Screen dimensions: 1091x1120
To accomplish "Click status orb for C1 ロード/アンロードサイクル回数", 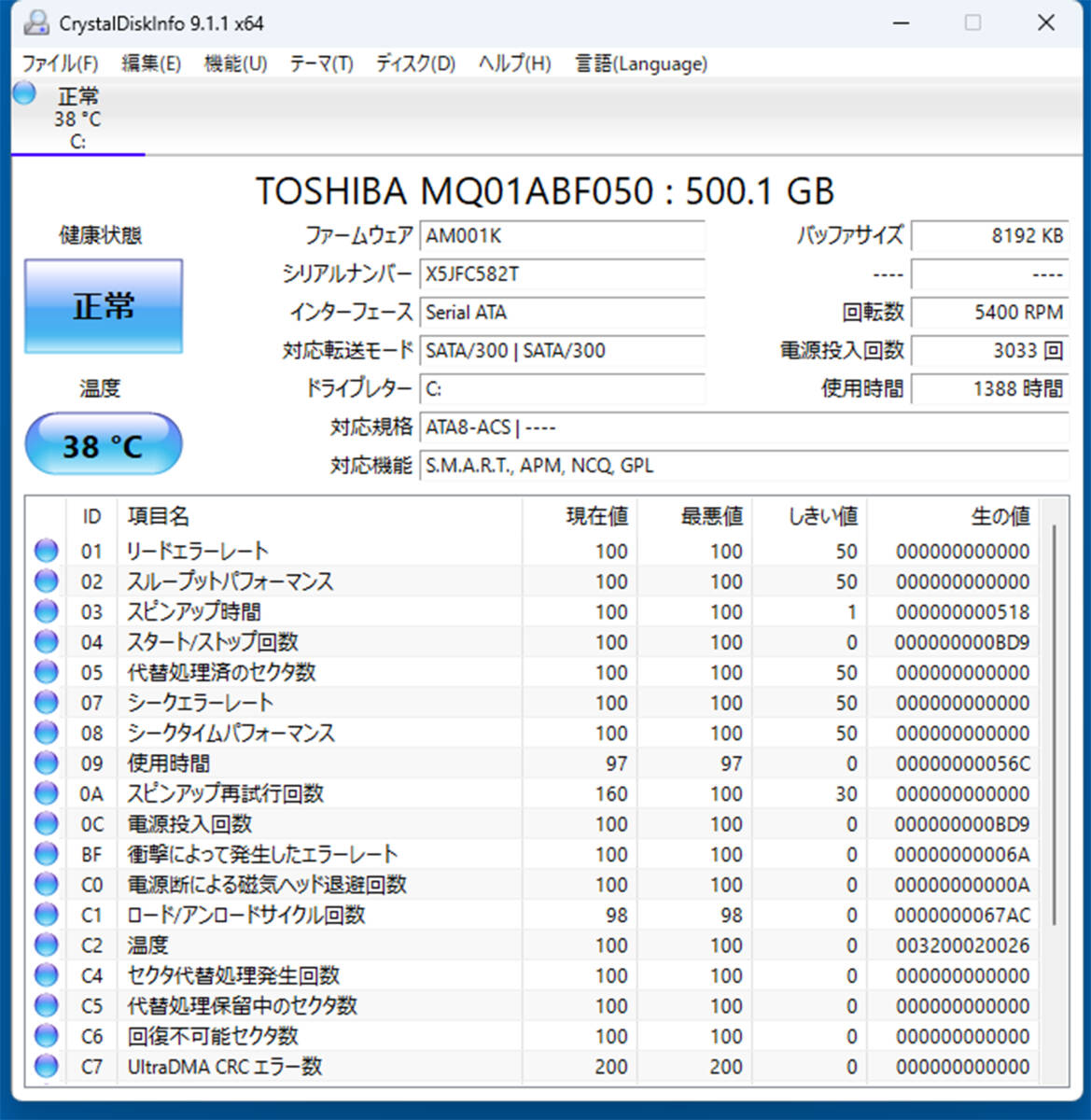I will (46, 915).
